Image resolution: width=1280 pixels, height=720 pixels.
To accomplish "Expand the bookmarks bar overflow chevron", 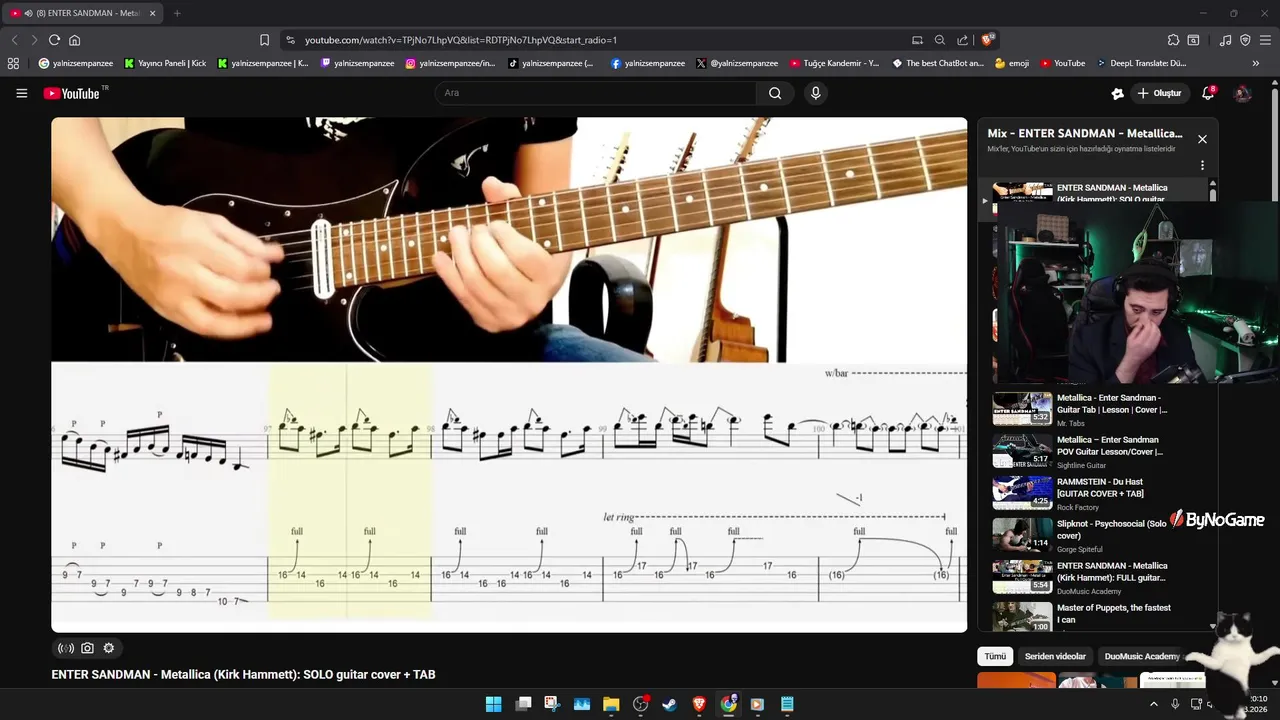I will (x=1256, y=63).
